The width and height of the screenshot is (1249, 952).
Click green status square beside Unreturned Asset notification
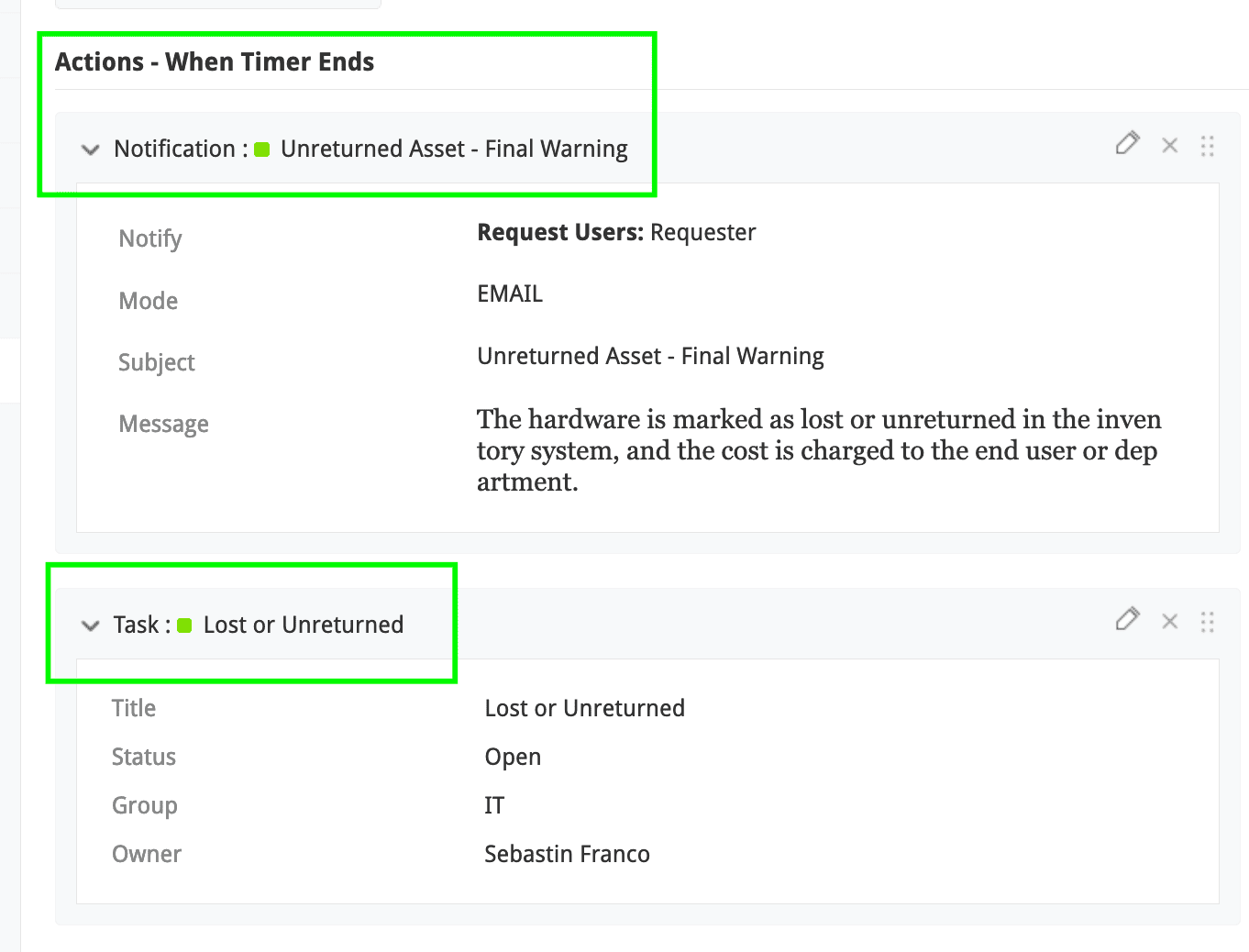pyautogui.click(x=262, y=149)
